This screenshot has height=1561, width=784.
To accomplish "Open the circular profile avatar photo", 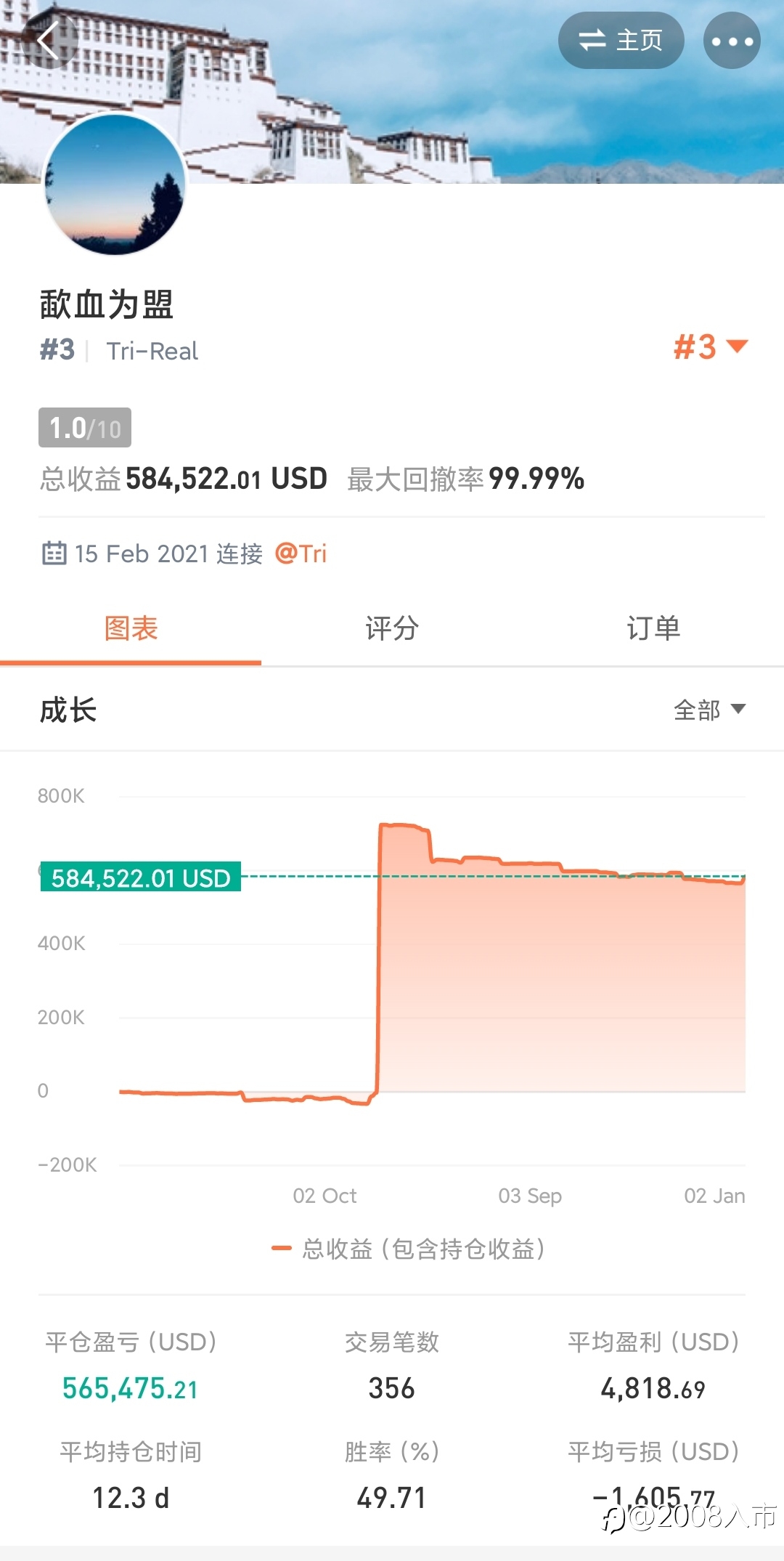I will pos(115,185).
